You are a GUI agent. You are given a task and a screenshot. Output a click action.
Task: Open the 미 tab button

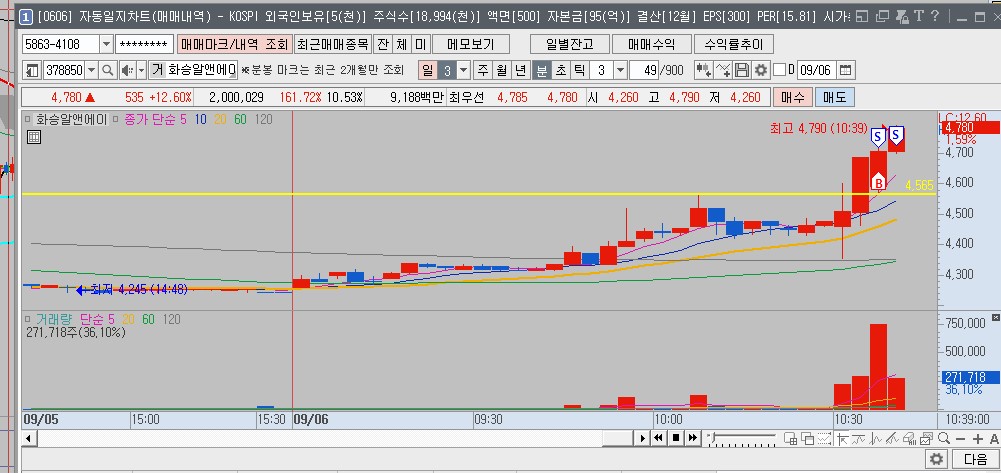coord(420,44)
